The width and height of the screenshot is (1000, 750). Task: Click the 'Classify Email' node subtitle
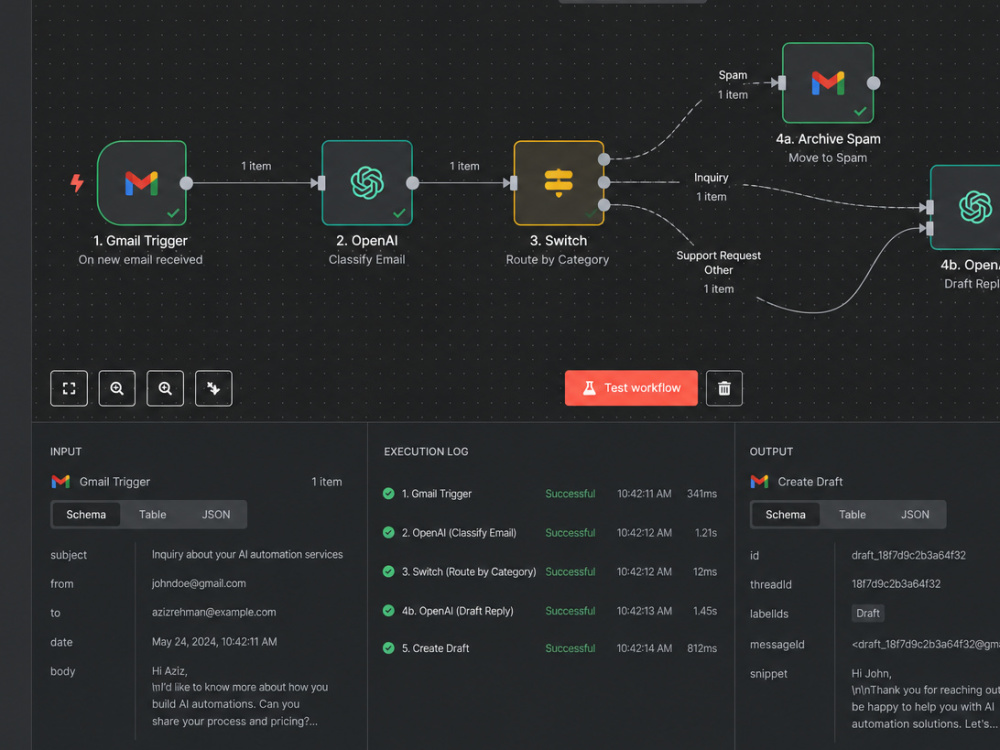tap(367, 260)
